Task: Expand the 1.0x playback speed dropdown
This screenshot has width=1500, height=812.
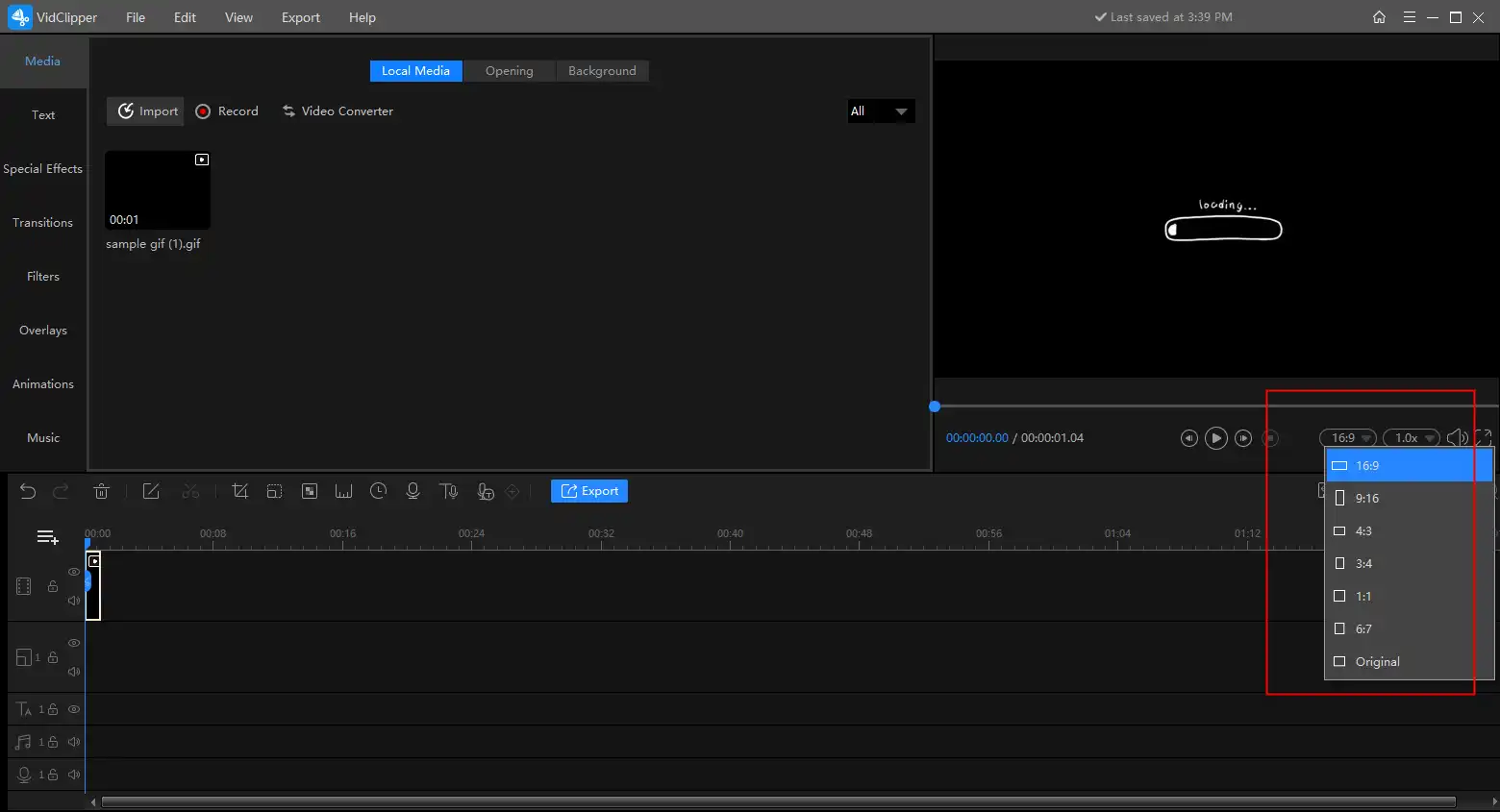Action: point(1411,438)
